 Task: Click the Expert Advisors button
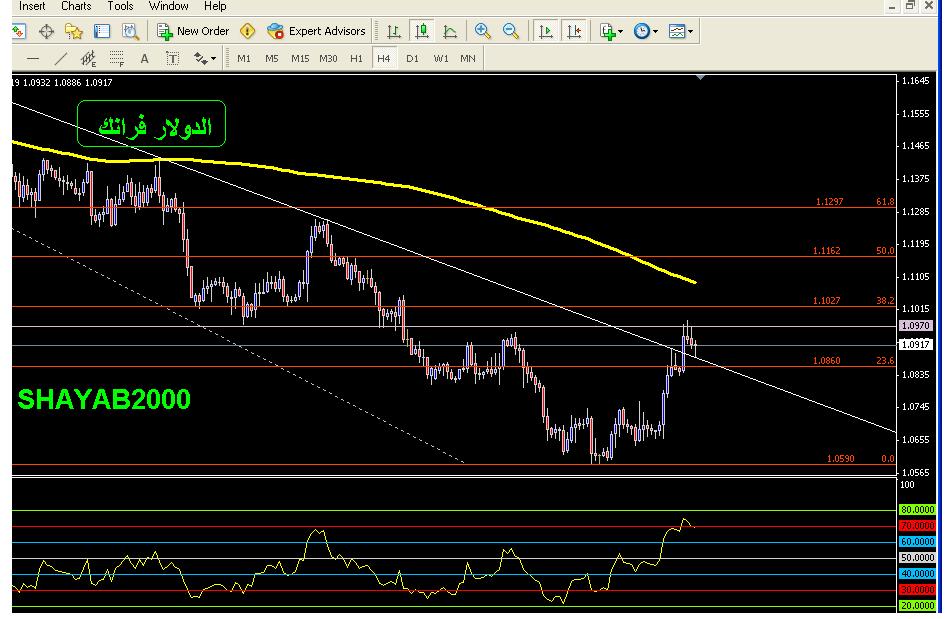click(x=317, y=31)
